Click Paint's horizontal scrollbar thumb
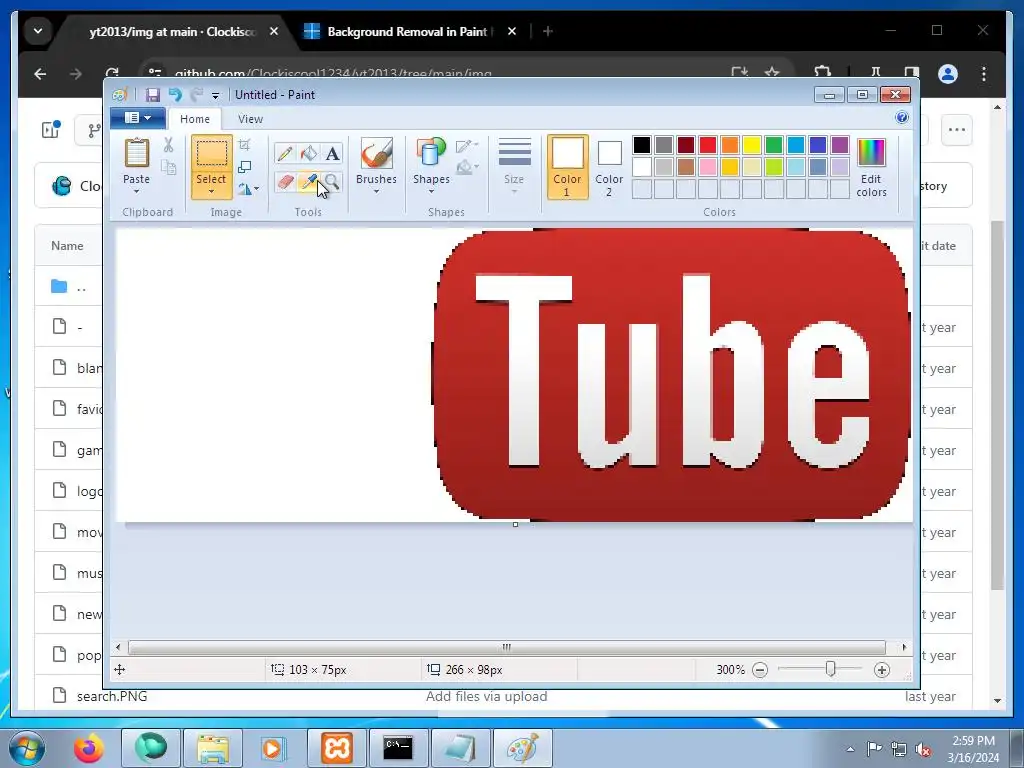The width and height of the screenshot is (1024, 768). click(x=507, y=647)
